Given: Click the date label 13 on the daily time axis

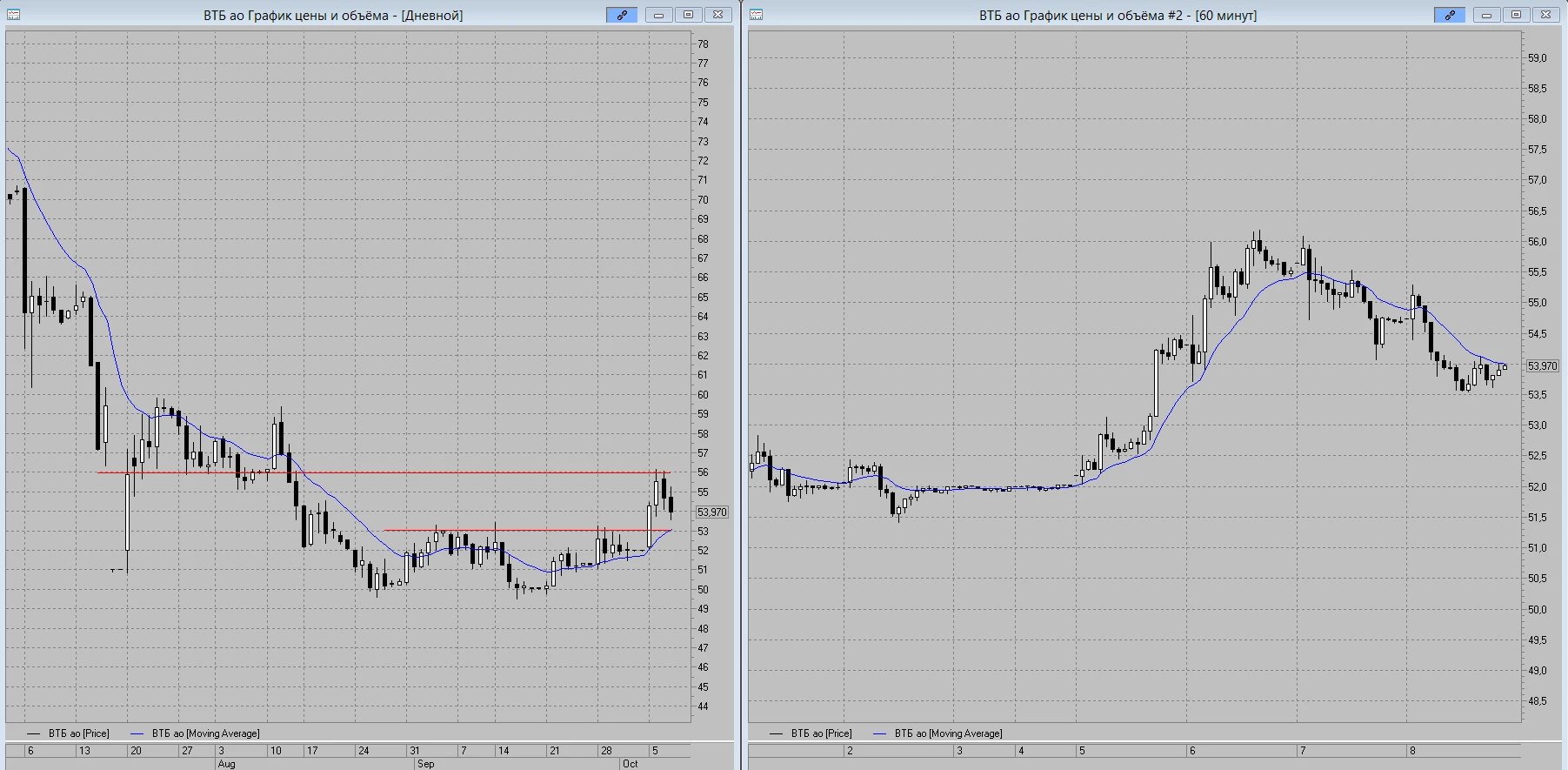Looking at the screenshot, I should coord(83,751).
